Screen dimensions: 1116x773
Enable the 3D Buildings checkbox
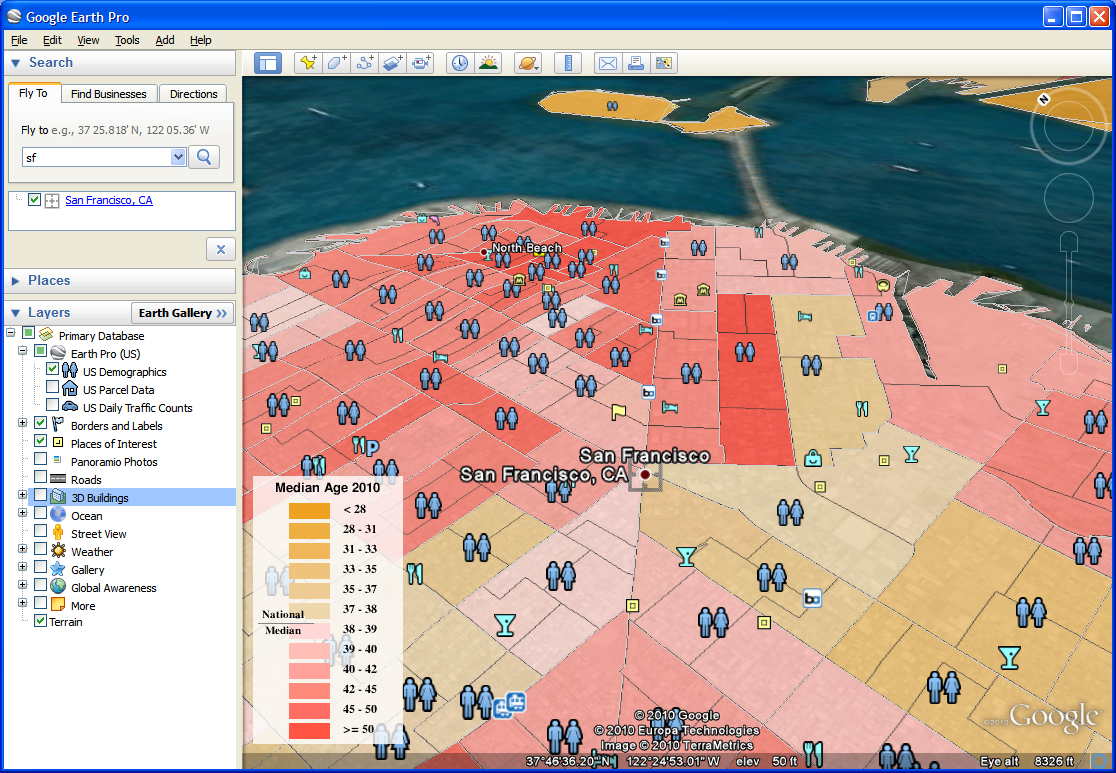point(41,495)
